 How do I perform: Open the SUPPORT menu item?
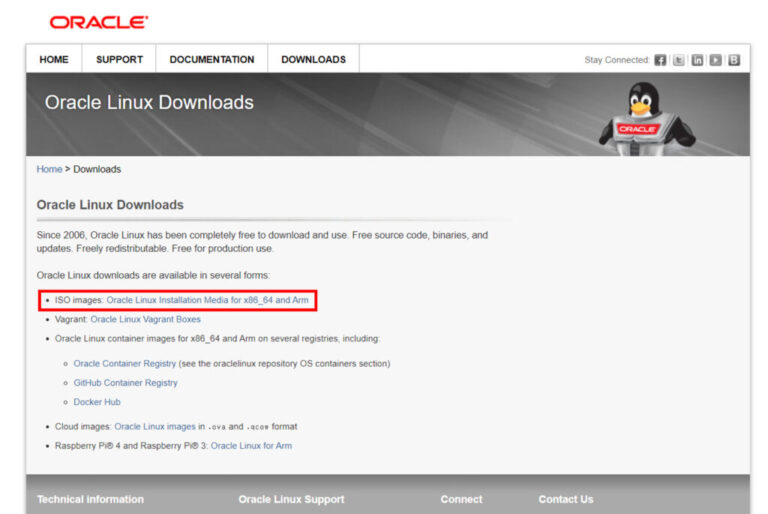[x=119, y=59]
